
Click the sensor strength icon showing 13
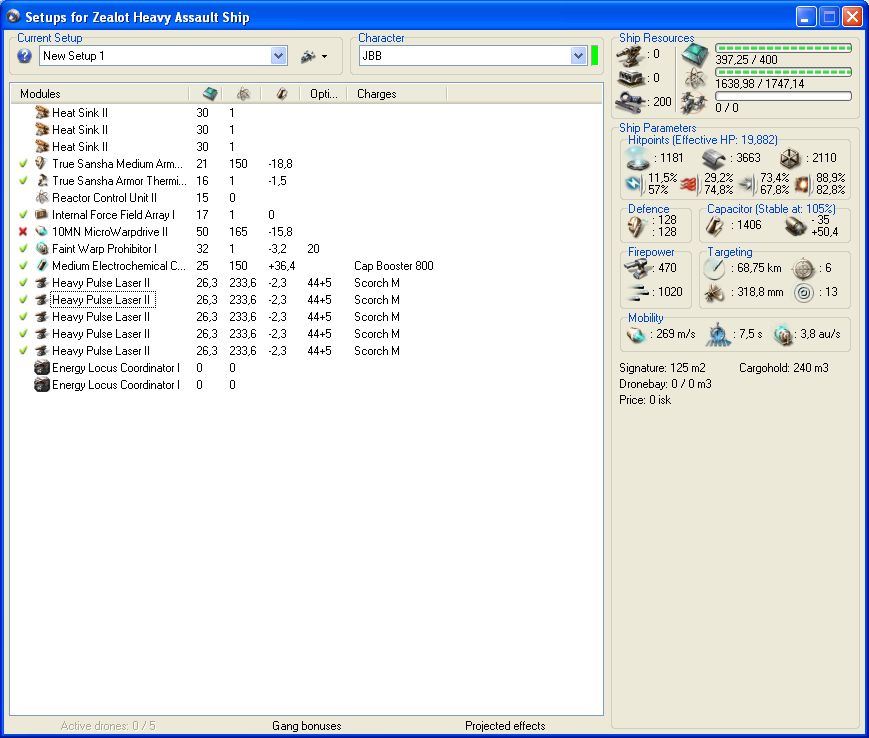(803, 292)
